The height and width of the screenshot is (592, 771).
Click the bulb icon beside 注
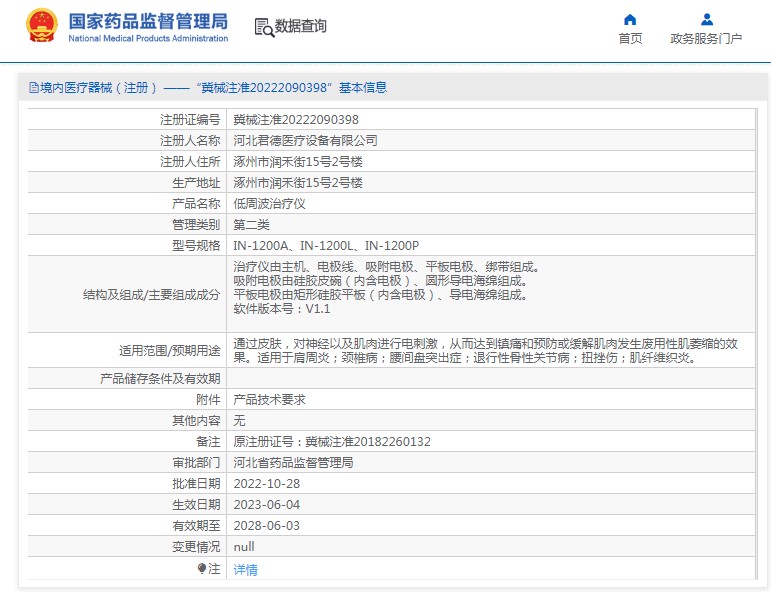[x=202, y=568]
